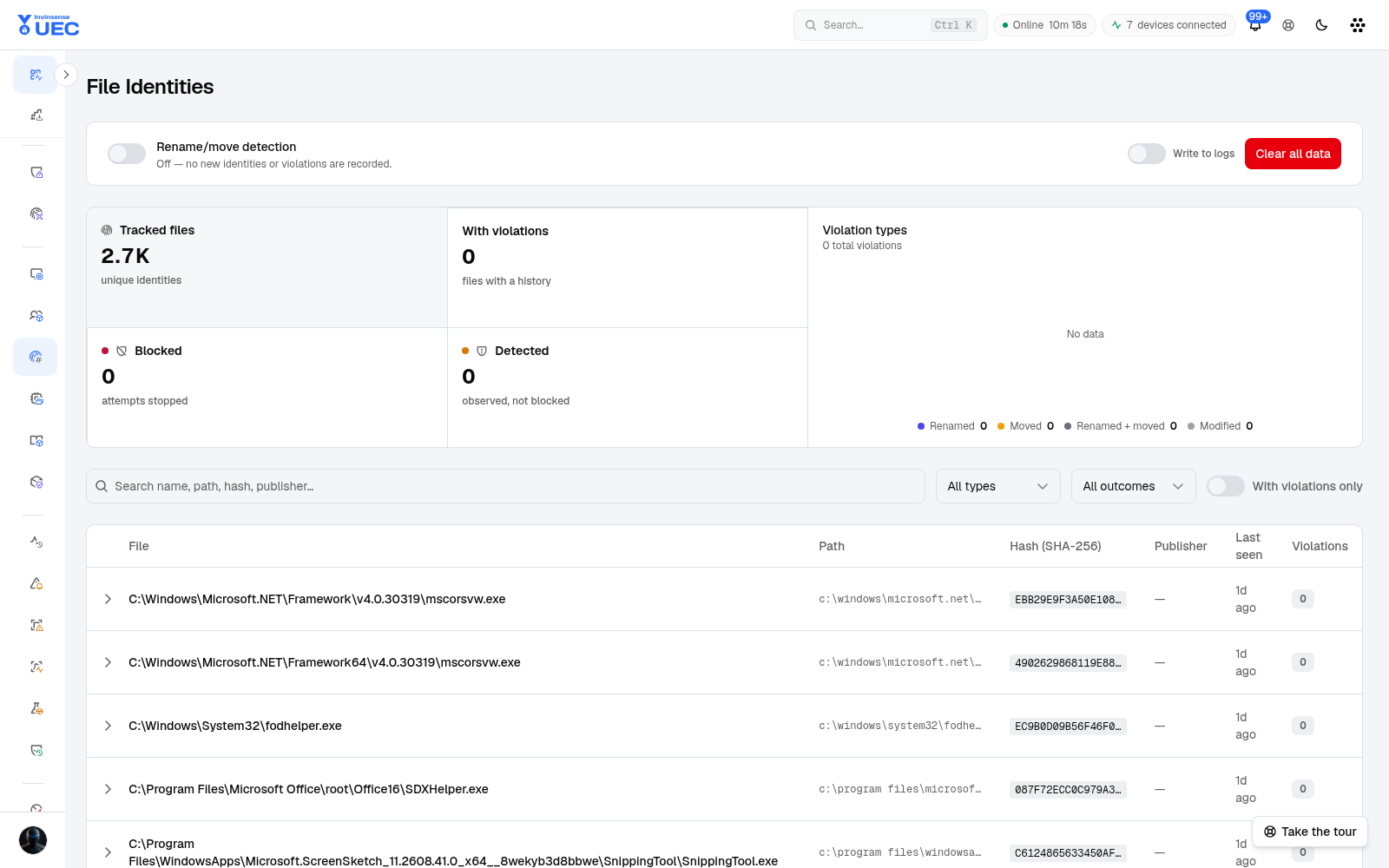Click the hash EBB29E9F3A50E108… cell
Image resolution: width=1389 pixels, height=868 pixels.
coord(1068,600)
